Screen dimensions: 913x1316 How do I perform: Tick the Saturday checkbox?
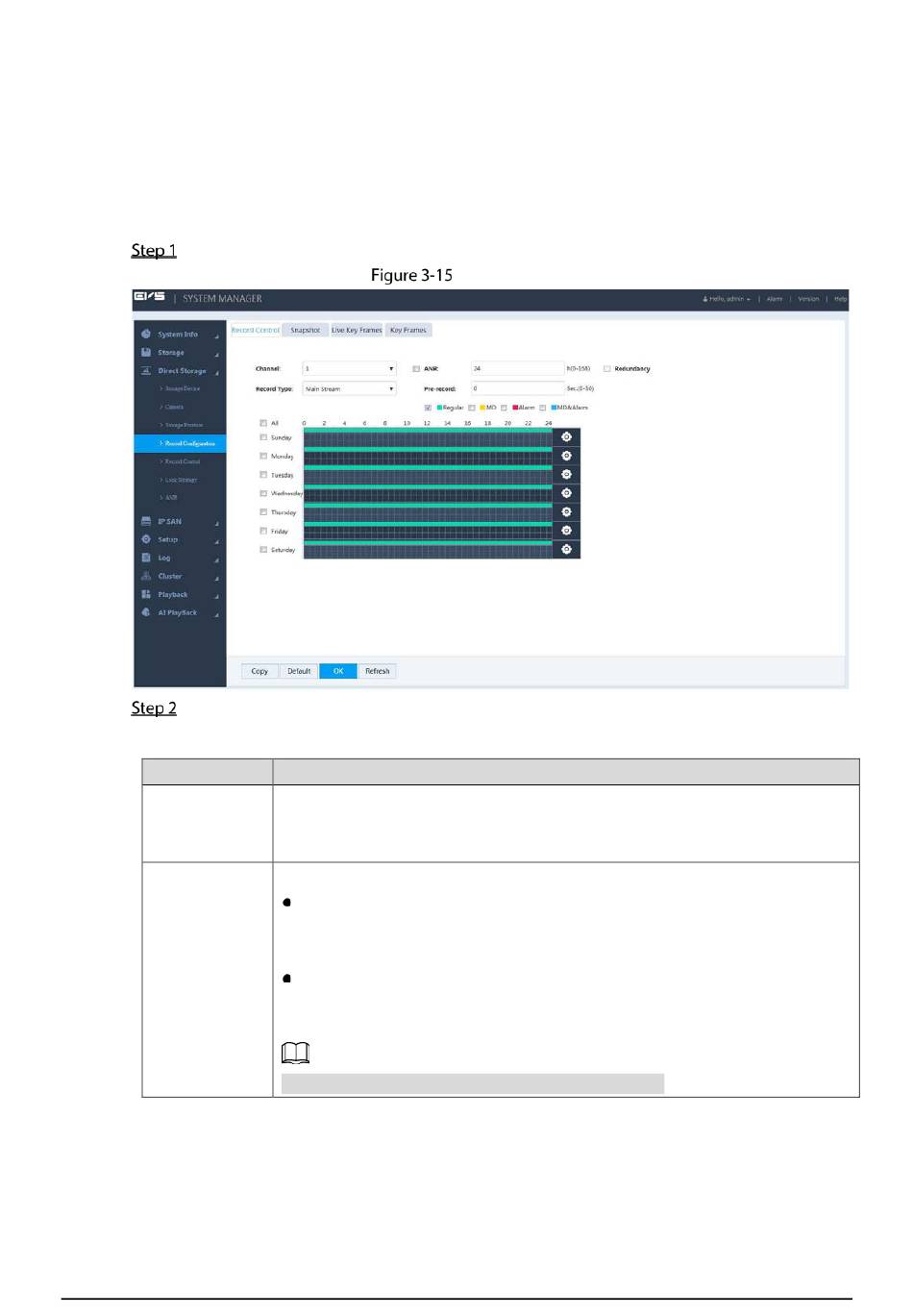263,550
